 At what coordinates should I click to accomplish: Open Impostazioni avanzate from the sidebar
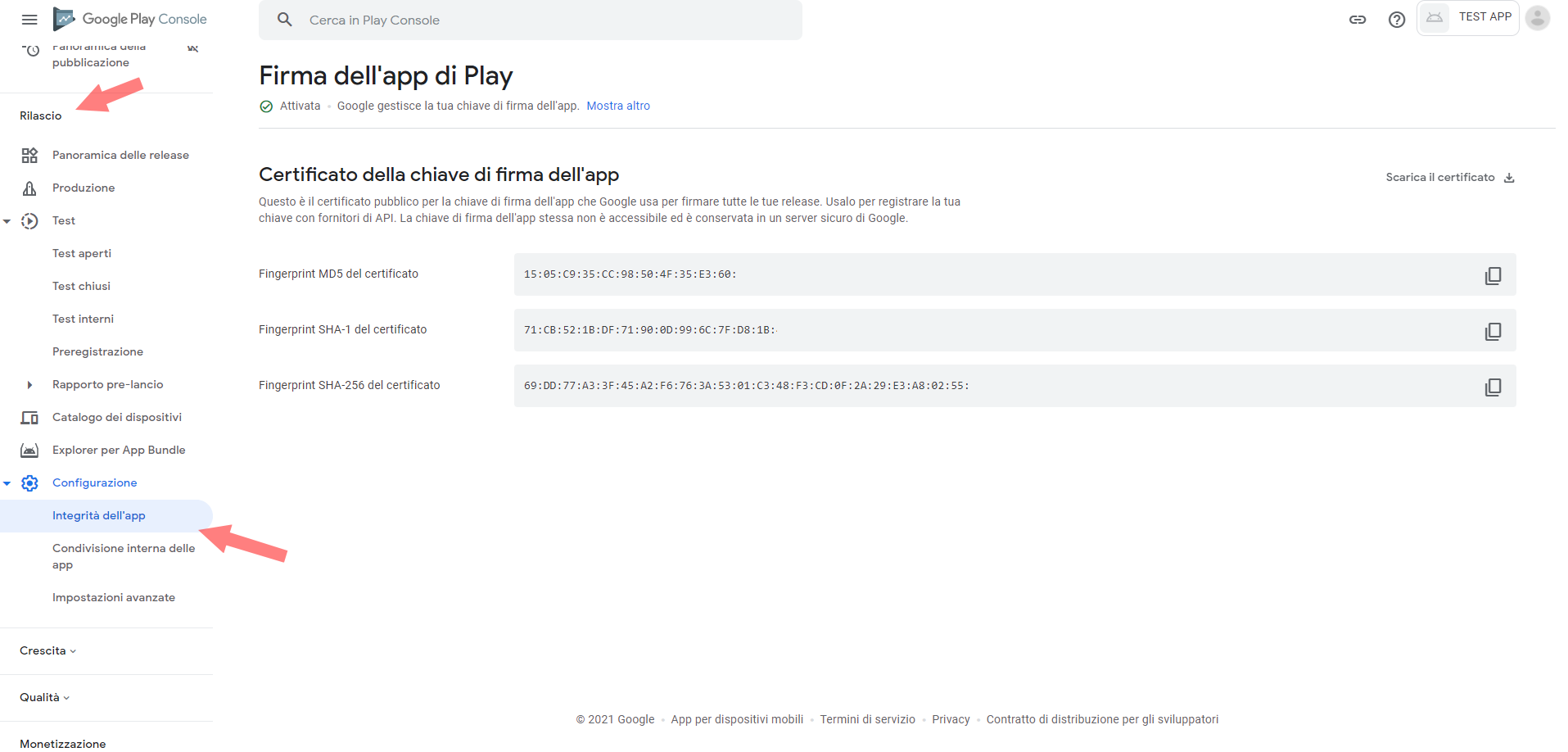click(115, 597)
